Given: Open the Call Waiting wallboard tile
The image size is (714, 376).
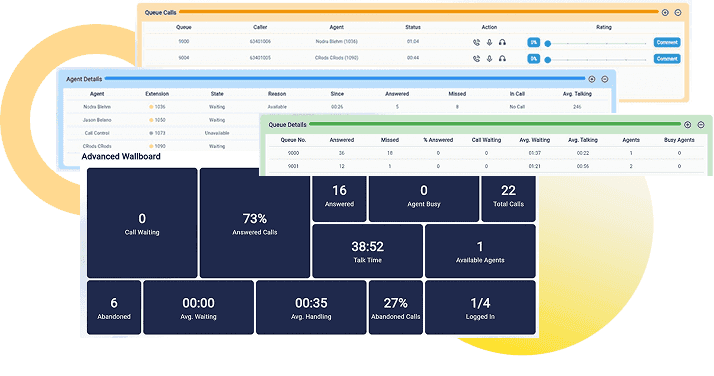Looking at the screenshot, I should 142,223.
